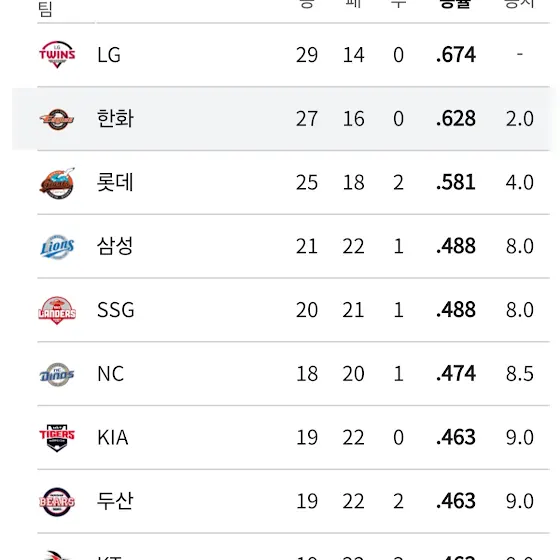Select the 두산 team name
The width and height of the screenshot is (560, 560).
(x=115, y=501)
